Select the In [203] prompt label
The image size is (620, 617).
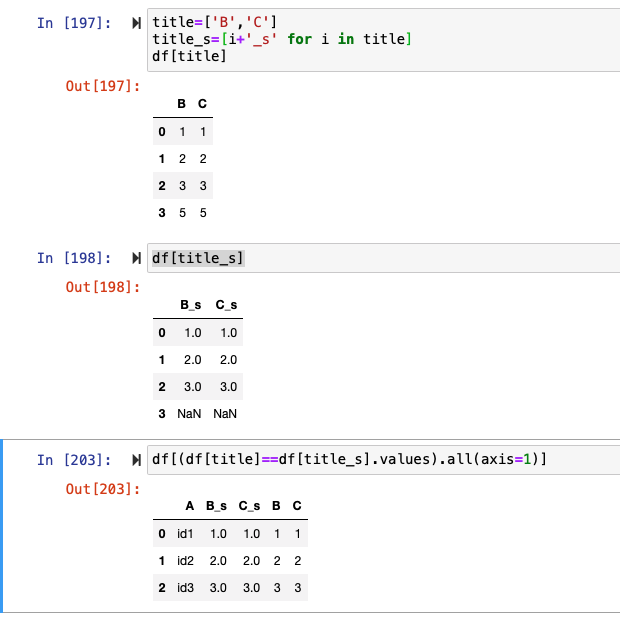[x=74, y=460]
